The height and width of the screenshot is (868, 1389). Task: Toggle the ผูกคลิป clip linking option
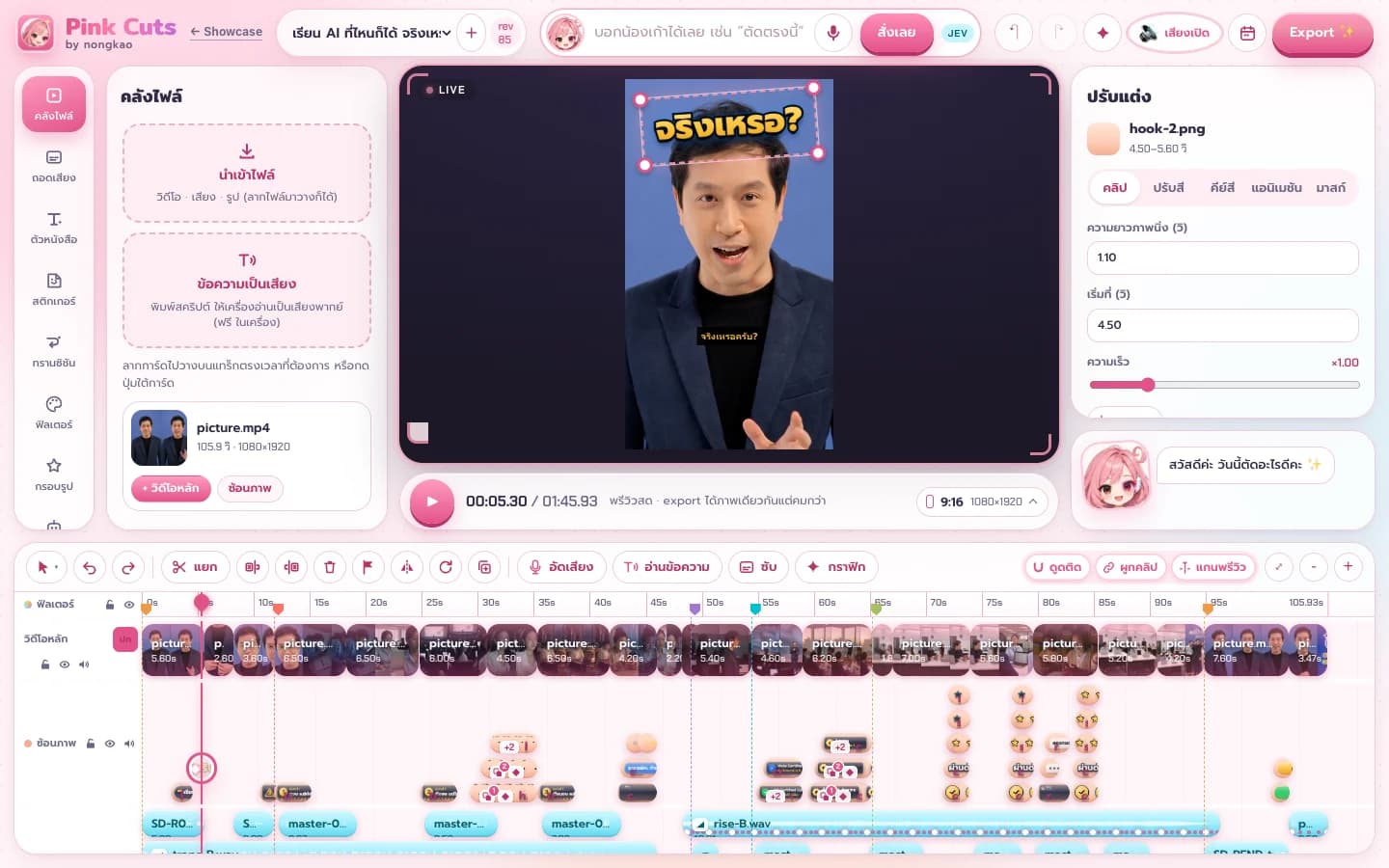(1130, 567)
